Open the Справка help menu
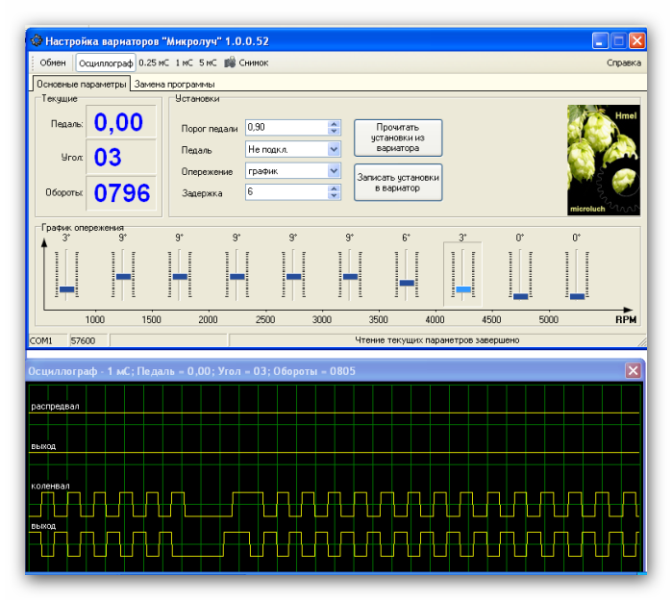The image size is (672, 600). point(624,63)
